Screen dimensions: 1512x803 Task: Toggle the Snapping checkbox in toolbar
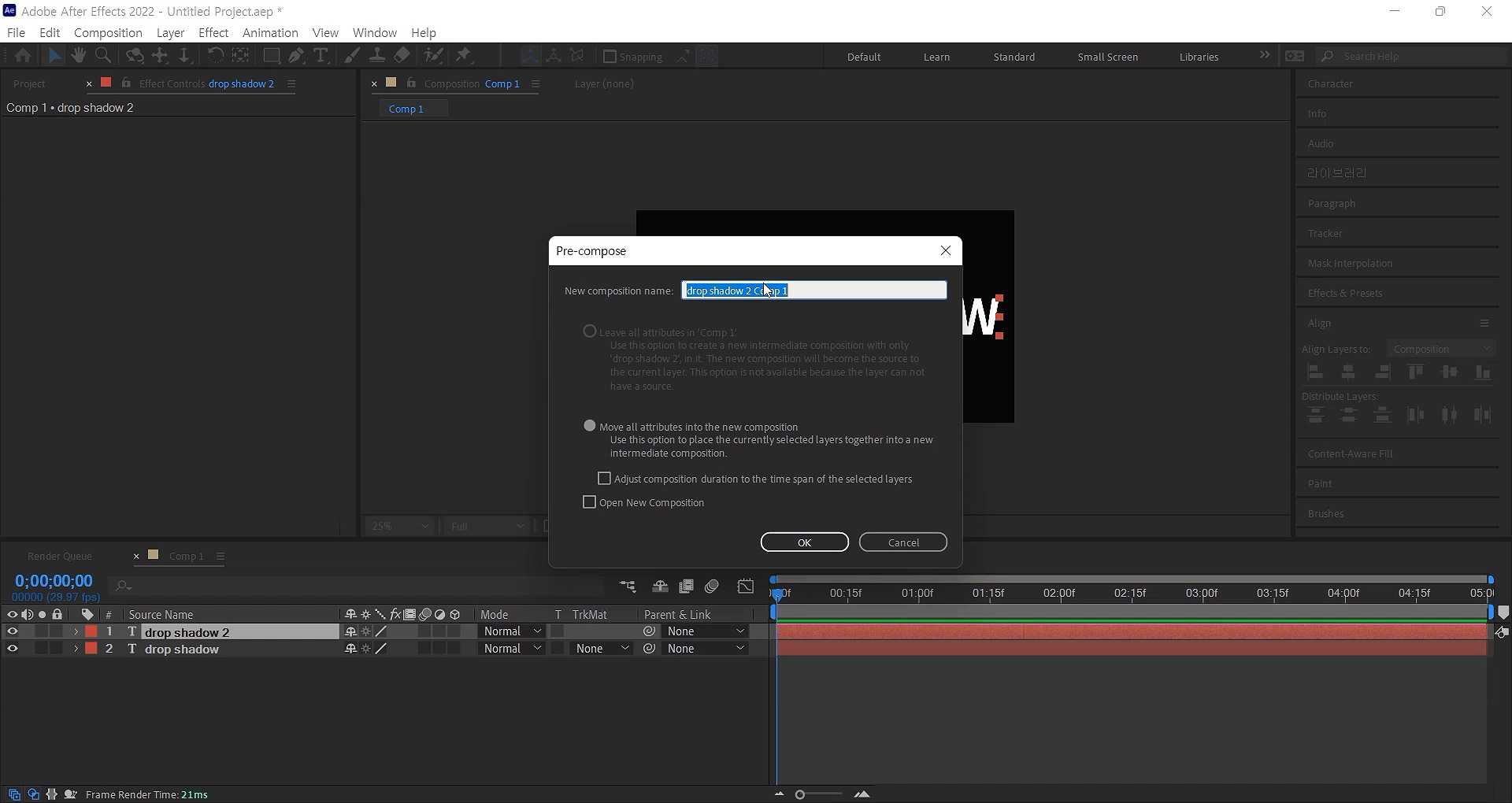[610, 57]
